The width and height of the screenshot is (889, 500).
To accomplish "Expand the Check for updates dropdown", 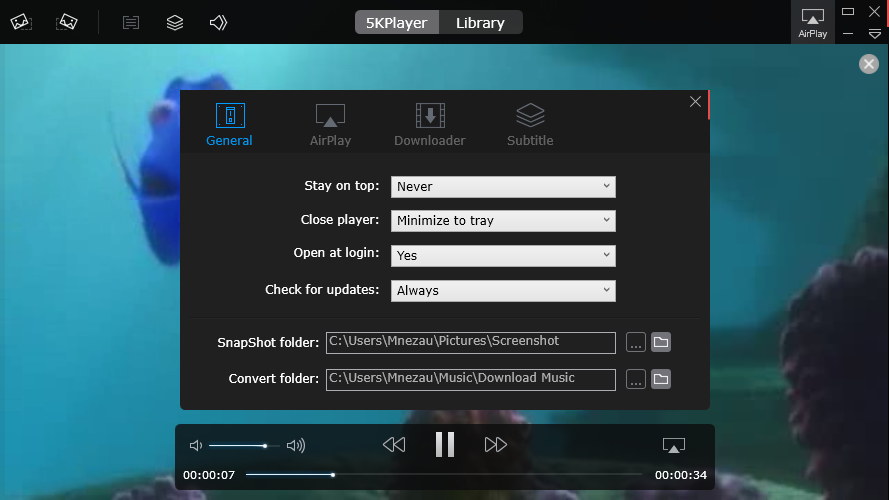I will tap(503, 291).
